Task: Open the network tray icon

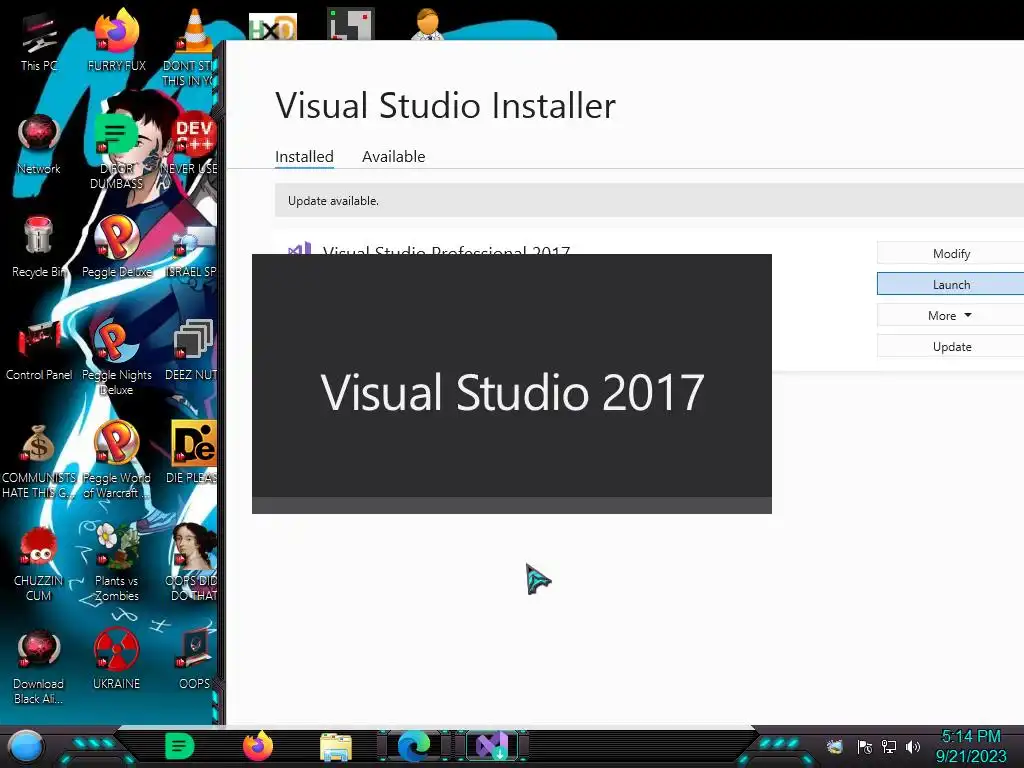Action: coord(889,747)
